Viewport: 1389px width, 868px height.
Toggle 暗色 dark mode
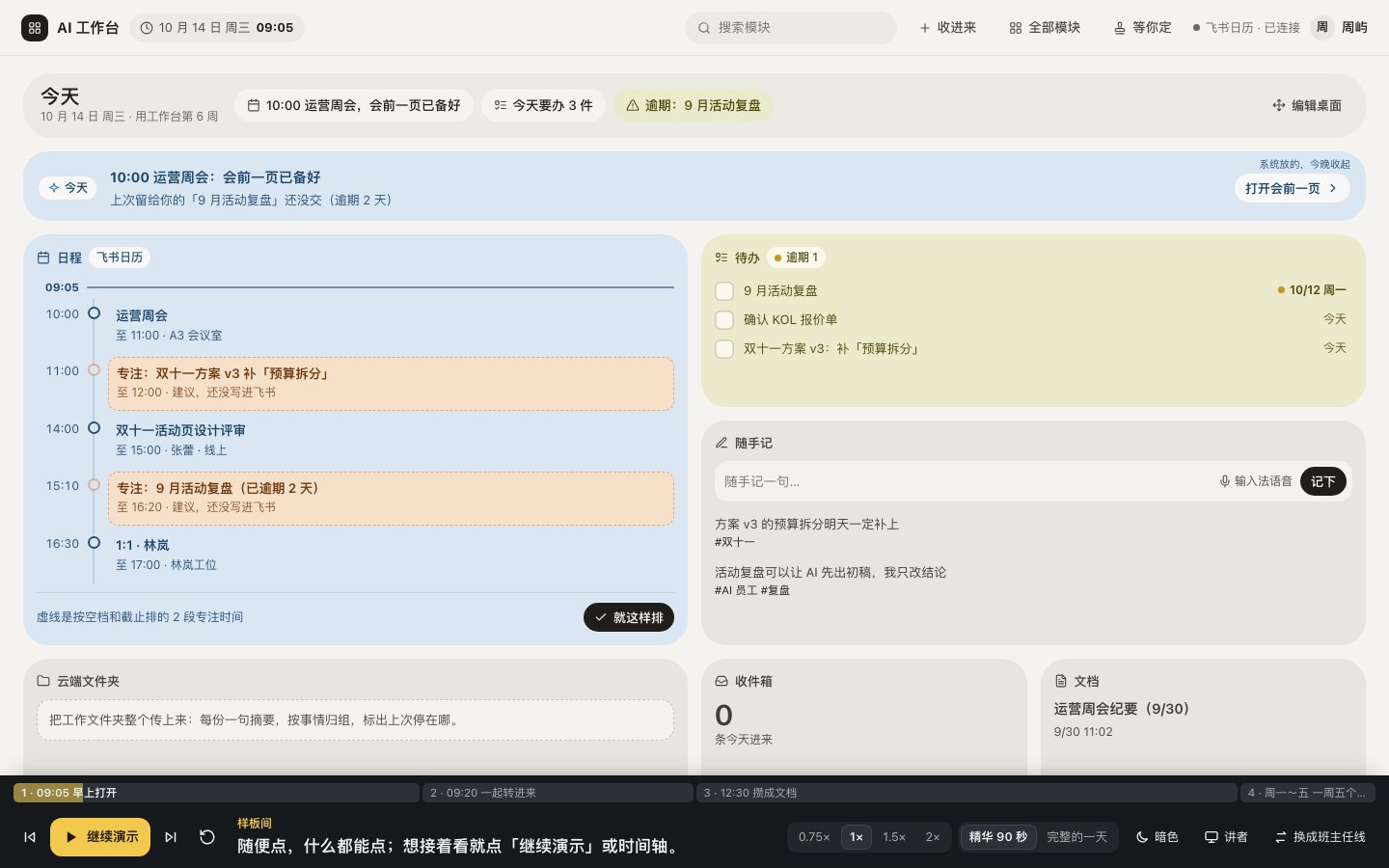[x=1157, y=837]
